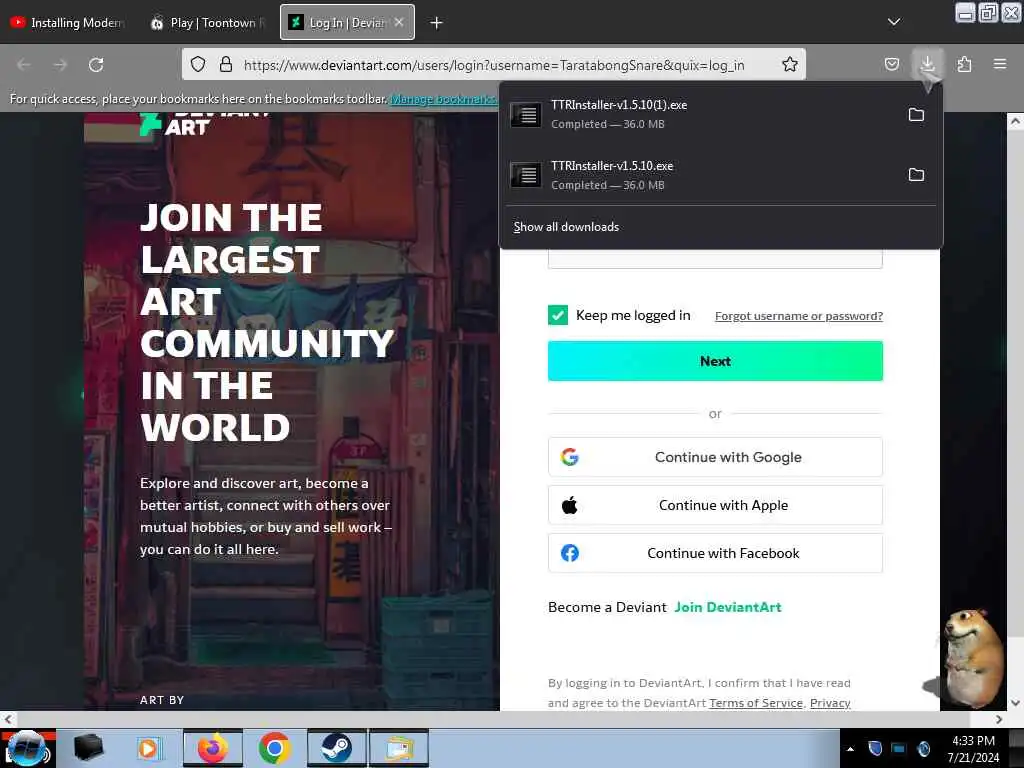
Task: Open the Firefox hamburger menu
Action: click(999, 64)
